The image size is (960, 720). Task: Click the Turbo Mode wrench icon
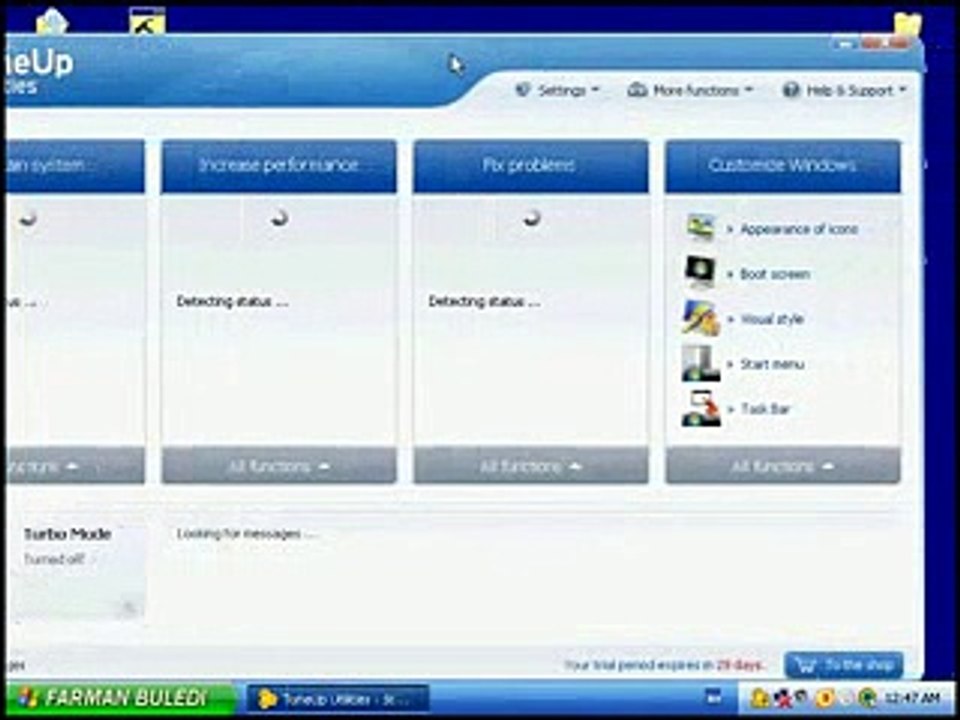128,607
